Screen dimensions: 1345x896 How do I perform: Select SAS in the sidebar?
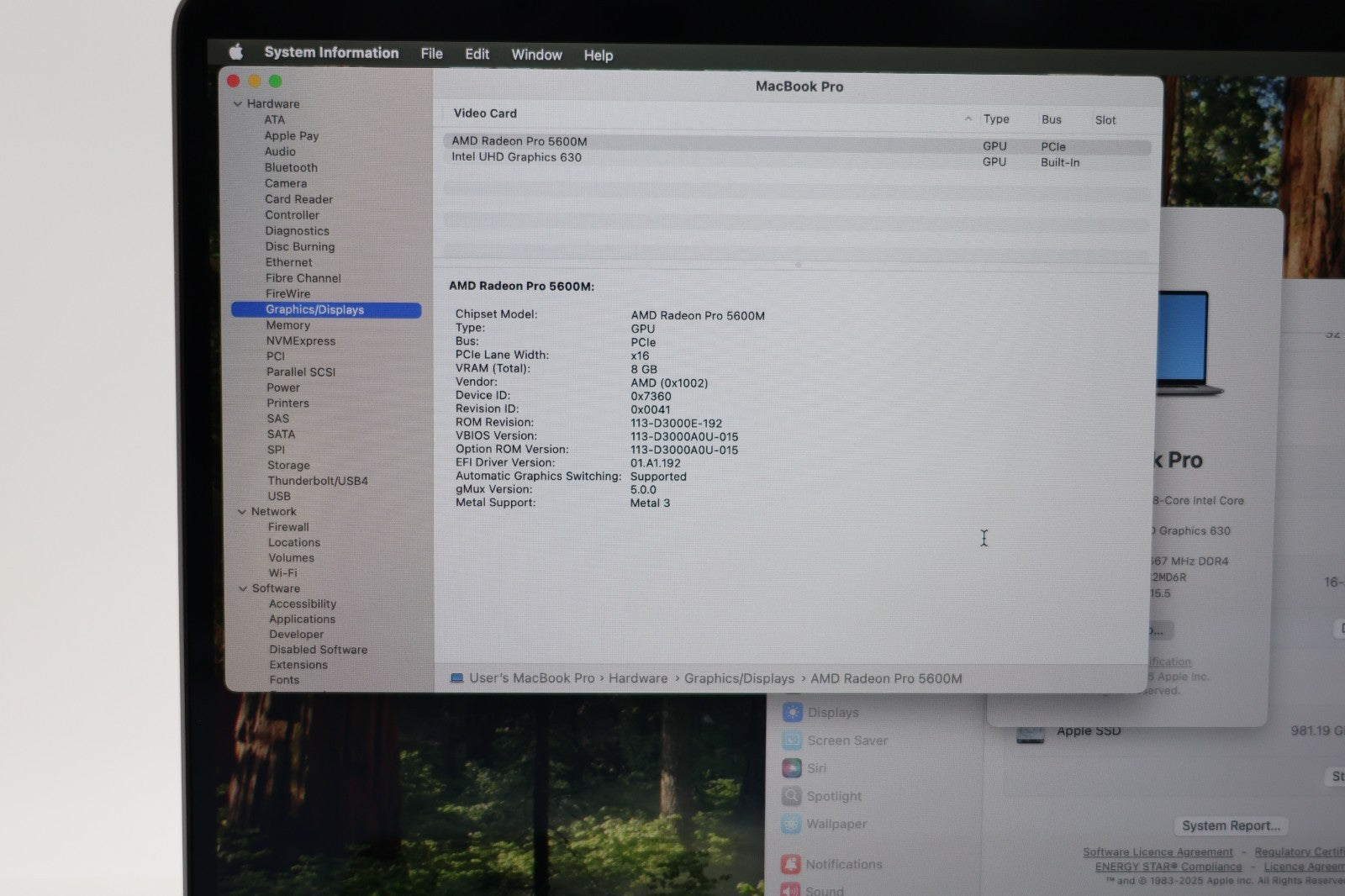click(x=278, y=419)
